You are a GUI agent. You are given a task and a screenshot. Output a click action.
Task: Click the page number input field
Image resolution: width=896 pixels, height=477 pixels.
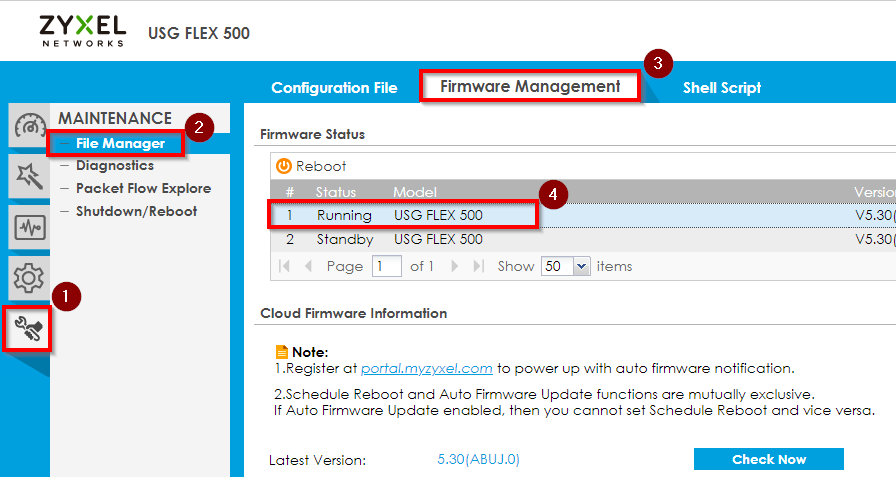coord(386,267)
